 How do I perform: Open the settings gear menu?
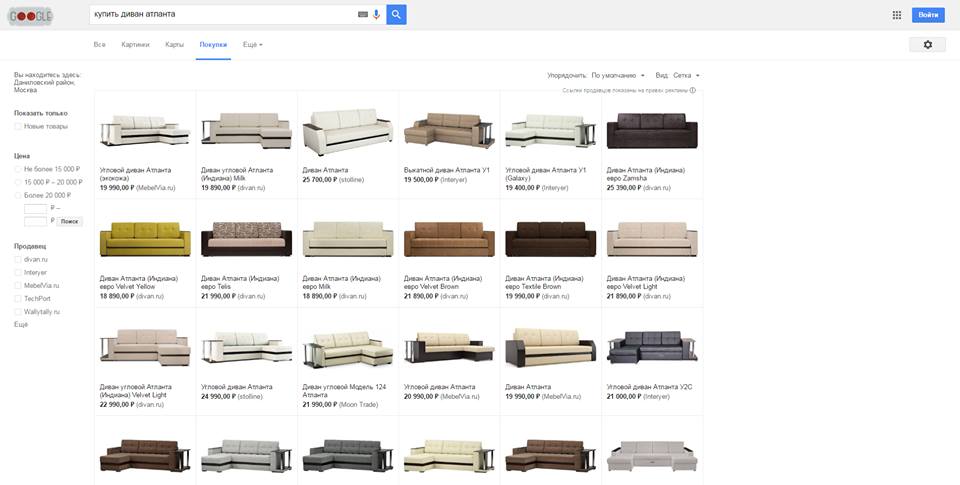pyautogui.click(x=927, y=45)
